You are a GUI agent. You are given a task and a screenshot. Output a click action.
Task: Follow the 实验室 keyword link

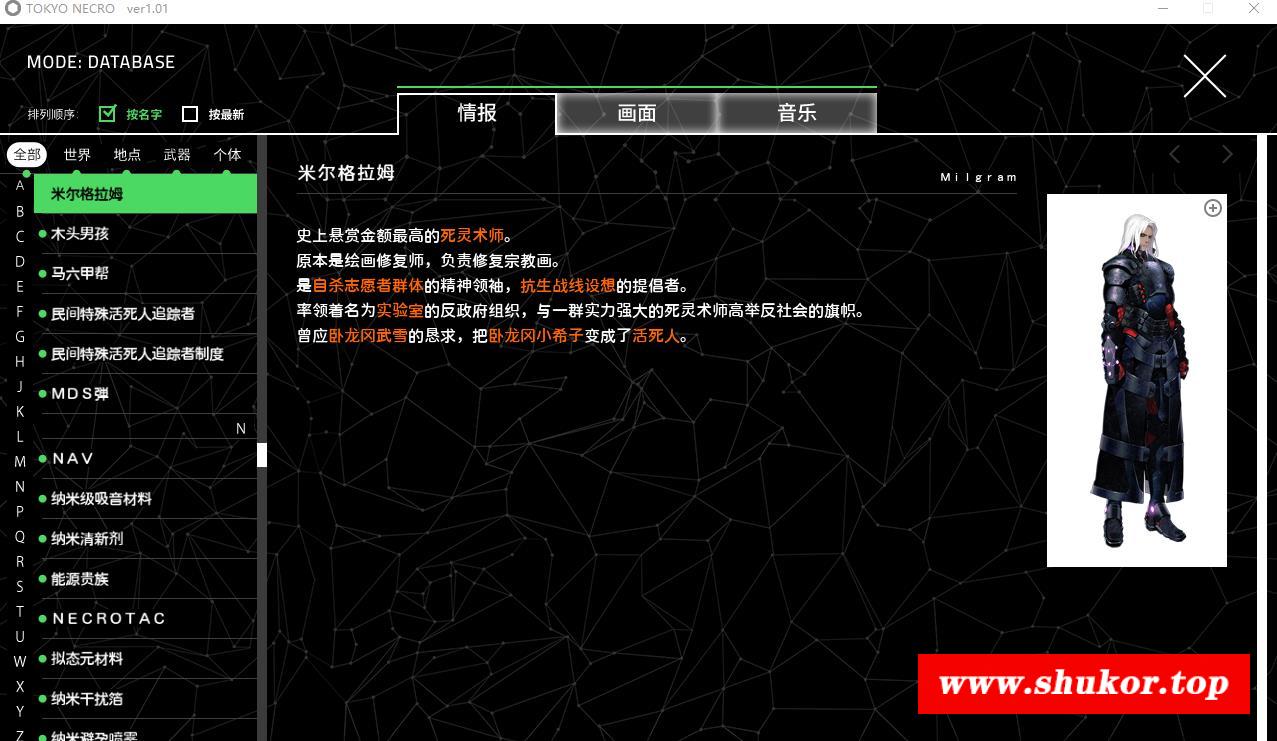pyautogui.click(x=400, y=311)
